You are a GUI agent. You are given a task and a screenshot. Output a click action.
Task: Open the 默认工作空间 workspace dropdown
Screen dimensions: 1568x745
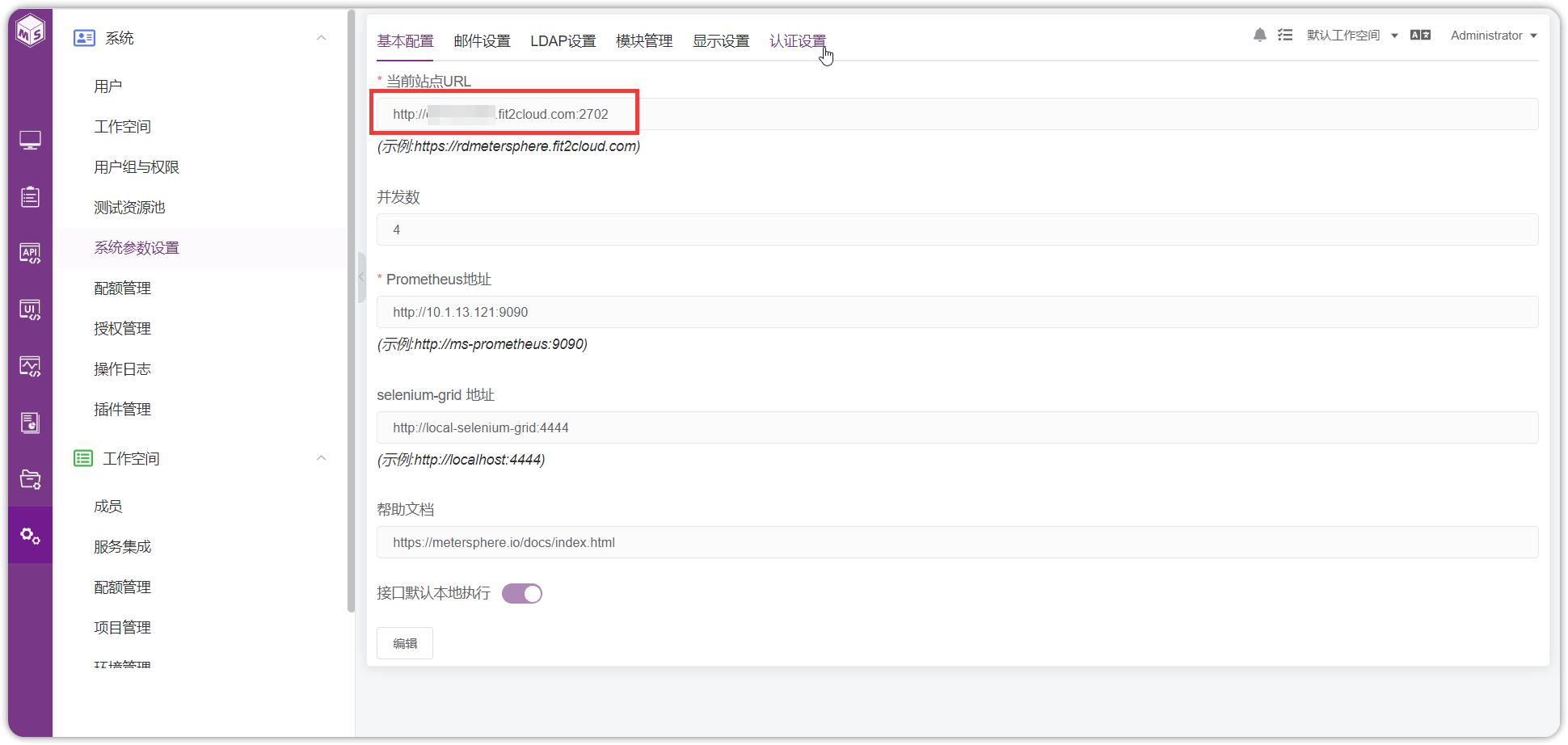pos(1352,36)
